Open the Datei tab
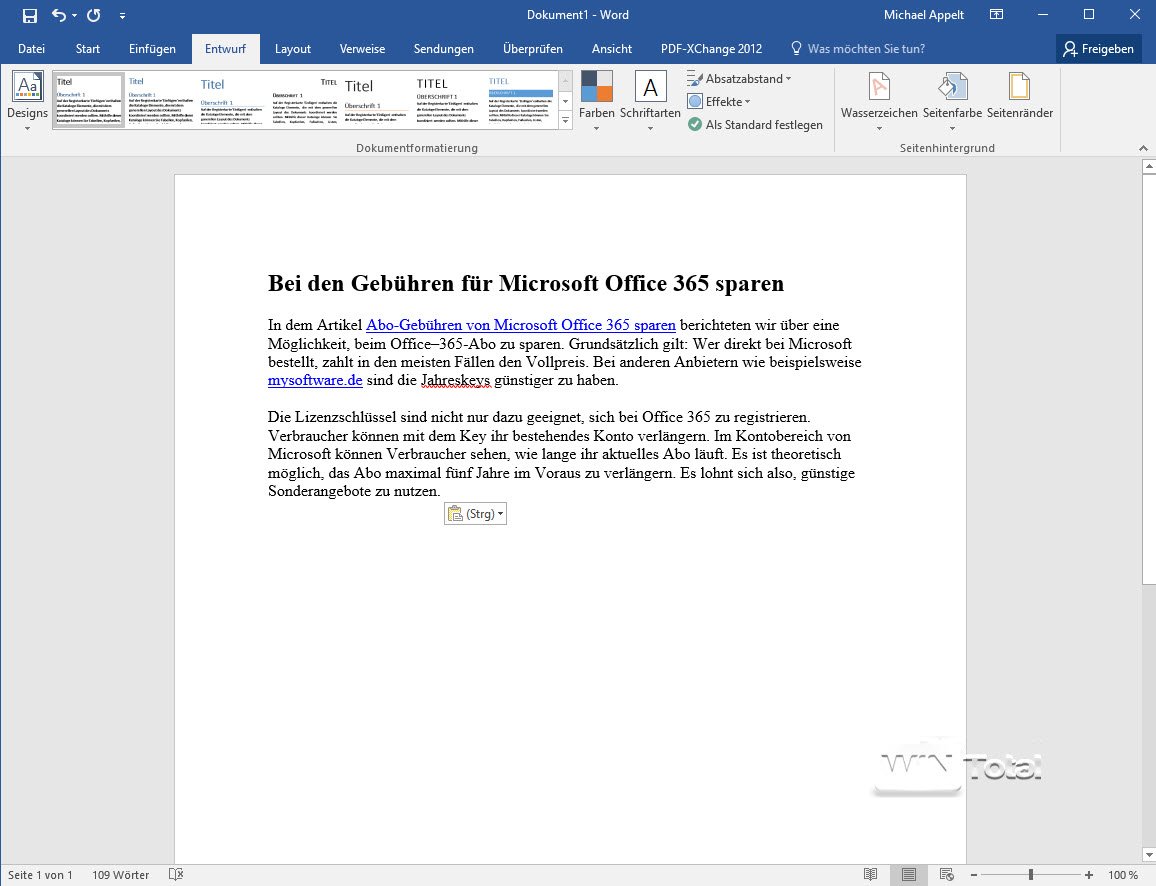 pyautogui.click(x=31, y=49)
